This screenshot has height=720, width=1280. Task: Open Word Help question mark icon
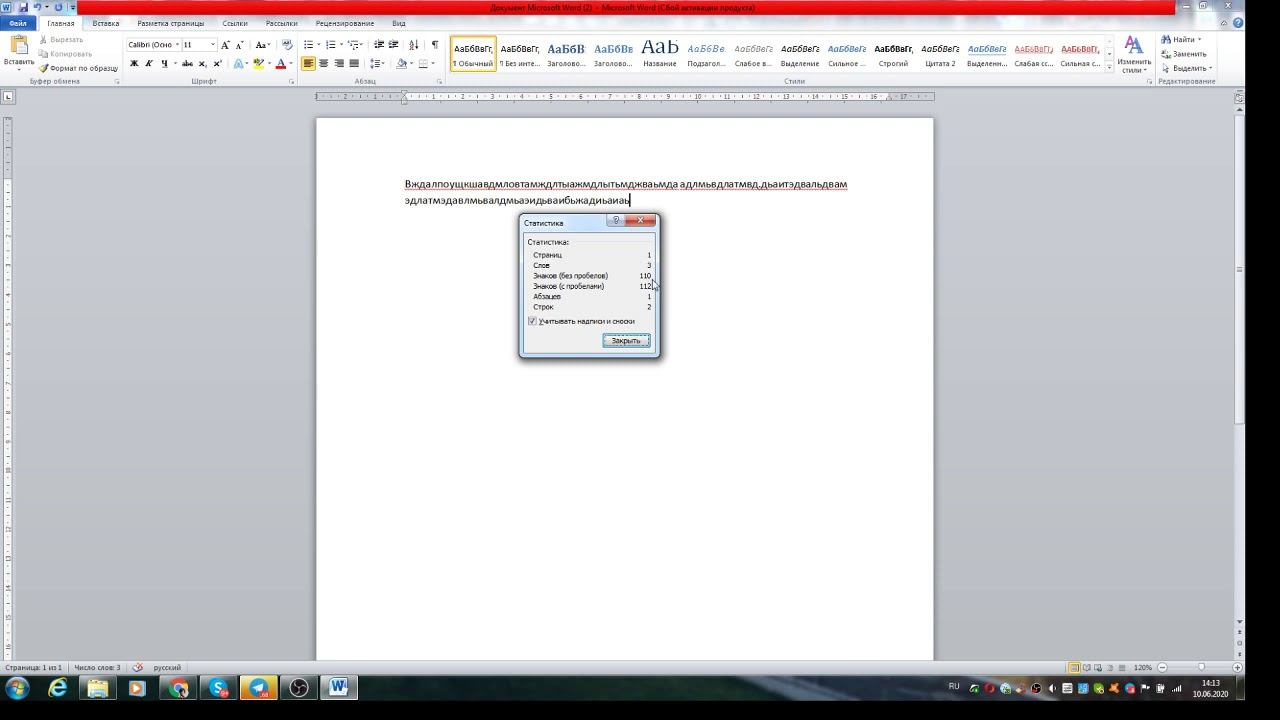[1238, 23]
